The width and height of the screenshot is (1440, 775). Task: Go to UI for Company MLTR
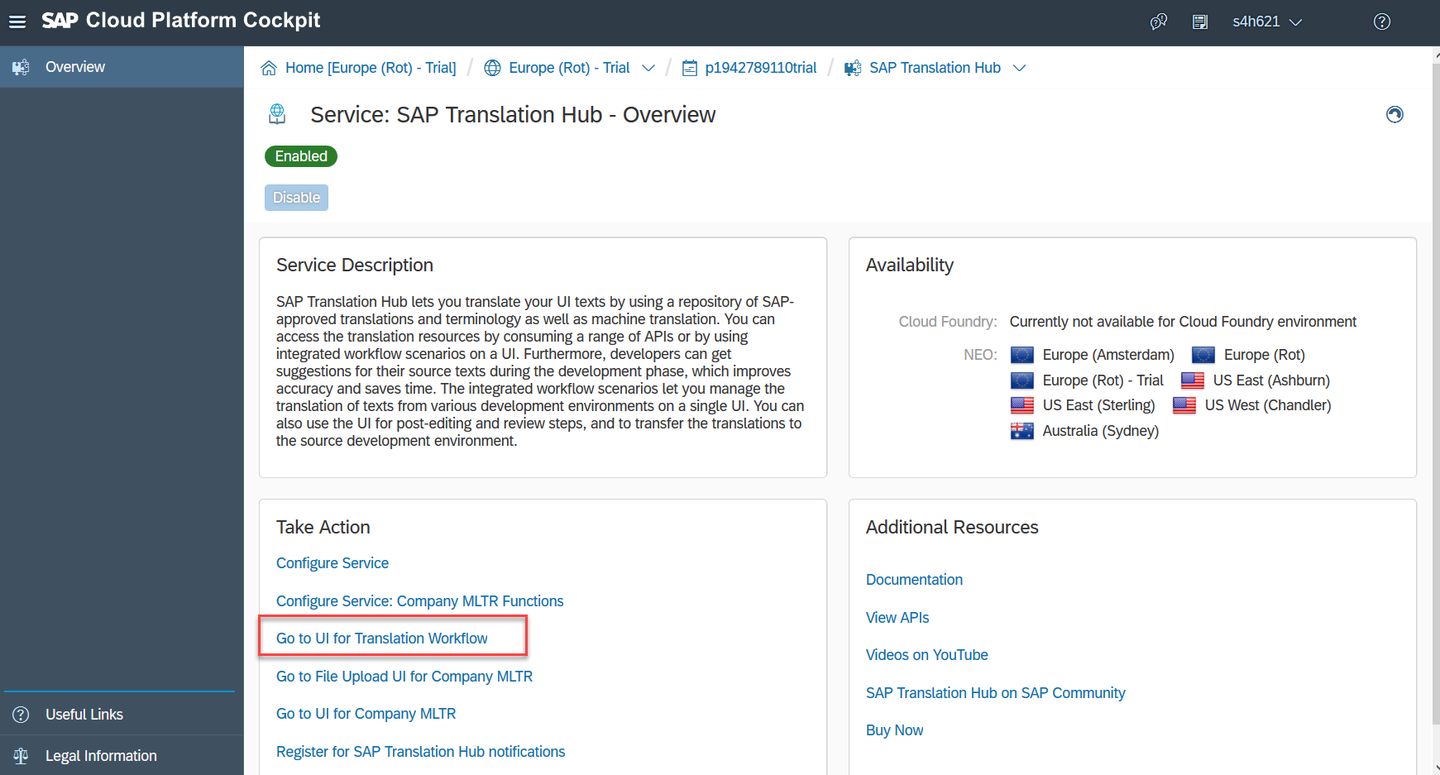click(x=366, y=713)
